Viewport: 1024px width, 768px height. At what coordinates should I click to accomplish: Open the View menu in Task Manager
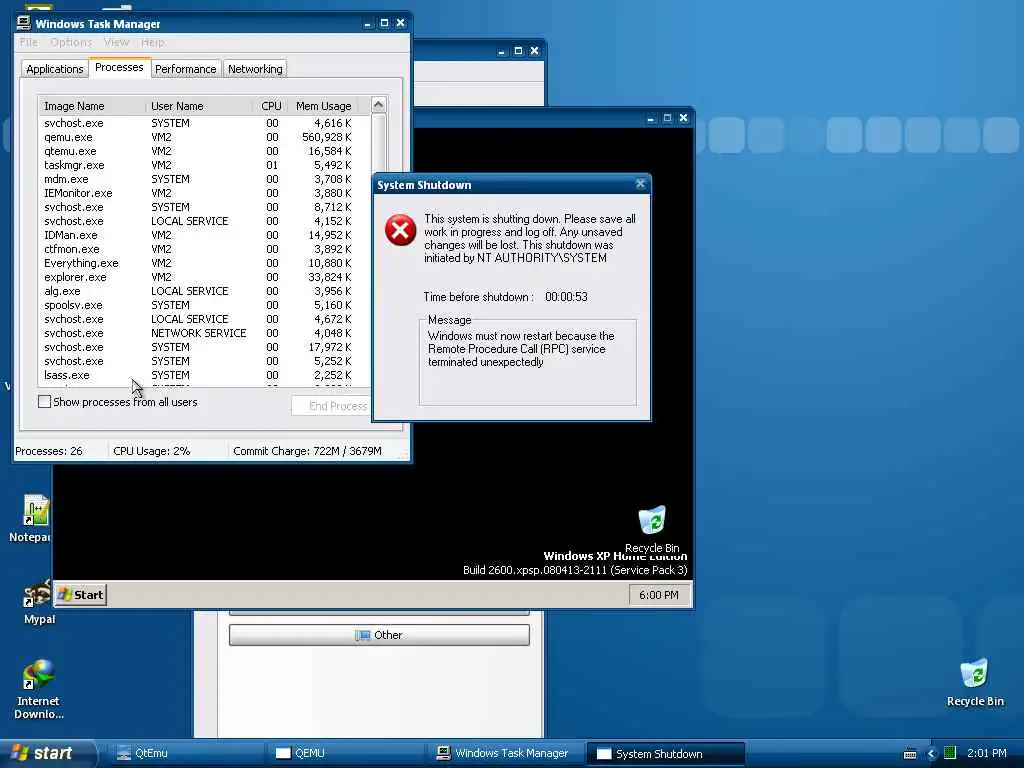pyautogui.click(x=116, y=42)
